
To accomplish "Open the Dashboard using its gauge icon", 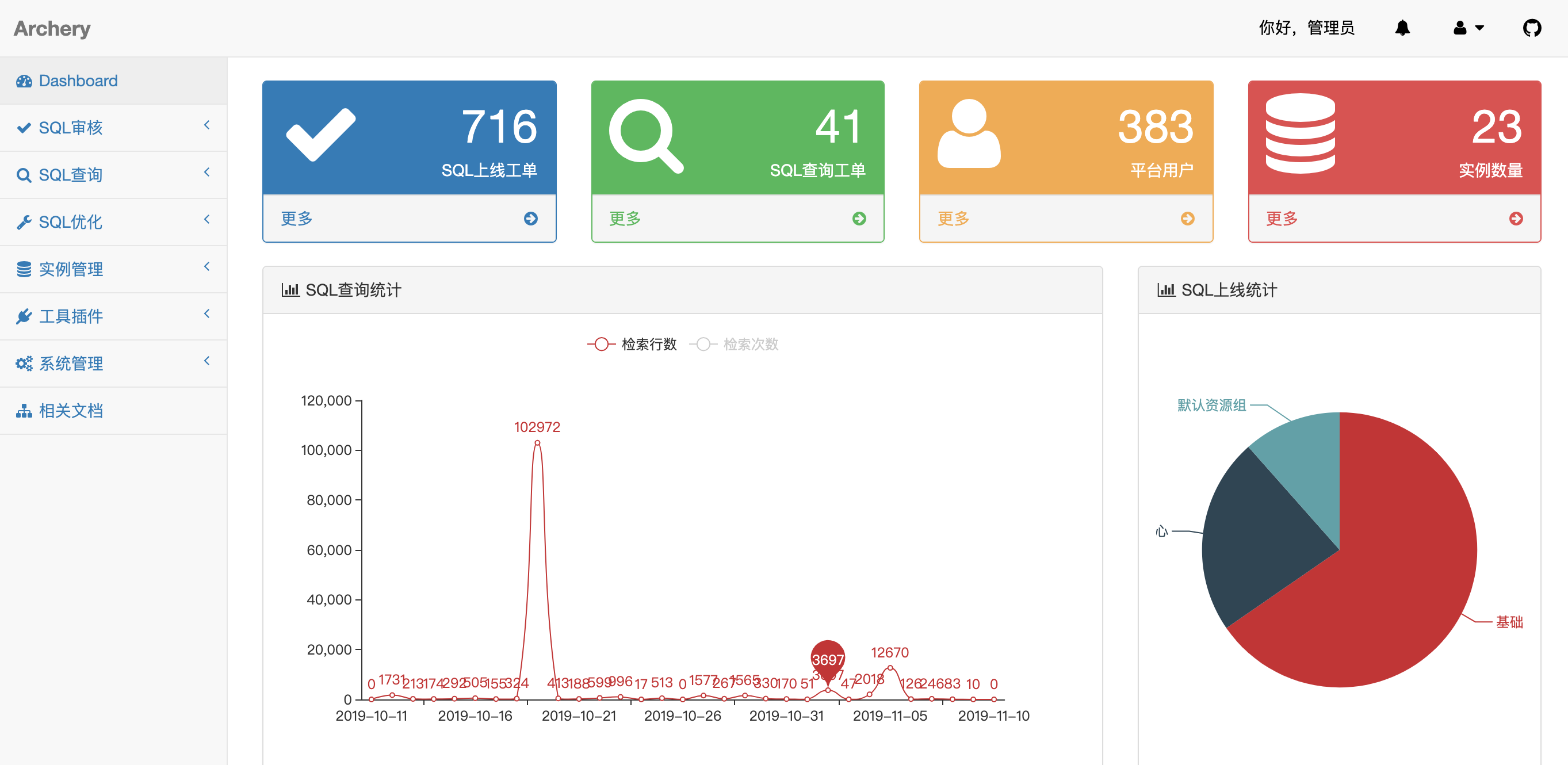I will (x=24, y=81).
